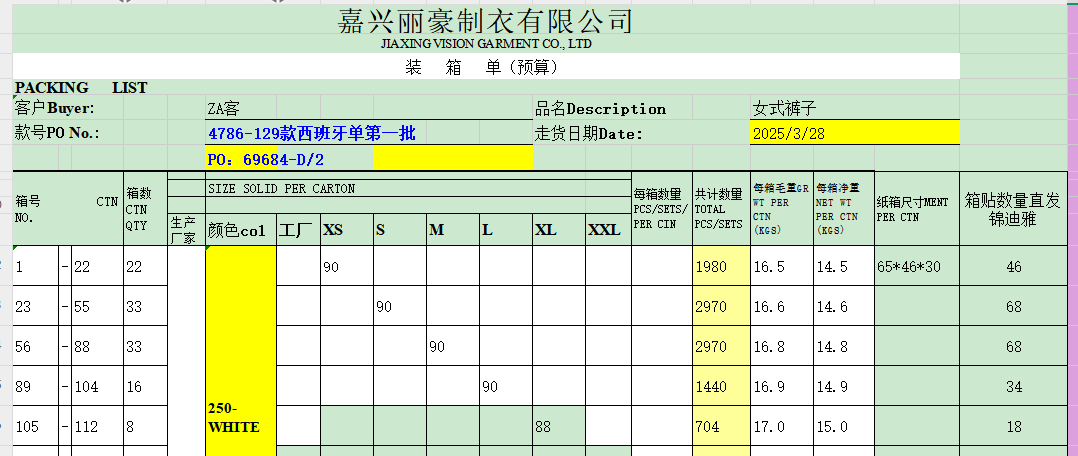Click the 颜色col header cell

[240, 230]
